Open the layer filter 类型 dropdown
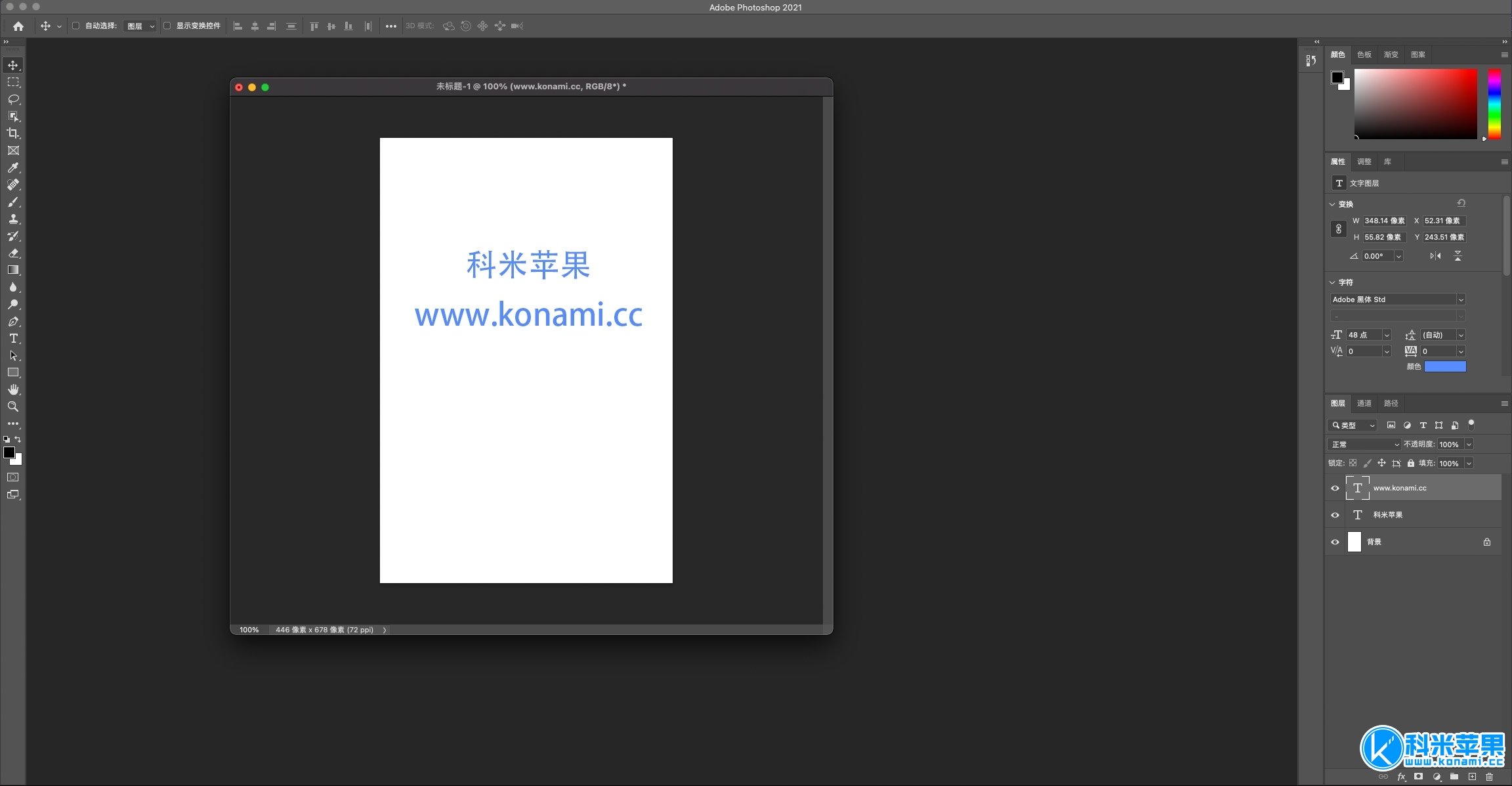This screenshot has width=1512, height=786. pyautogui.click(x=1353, y=426)
